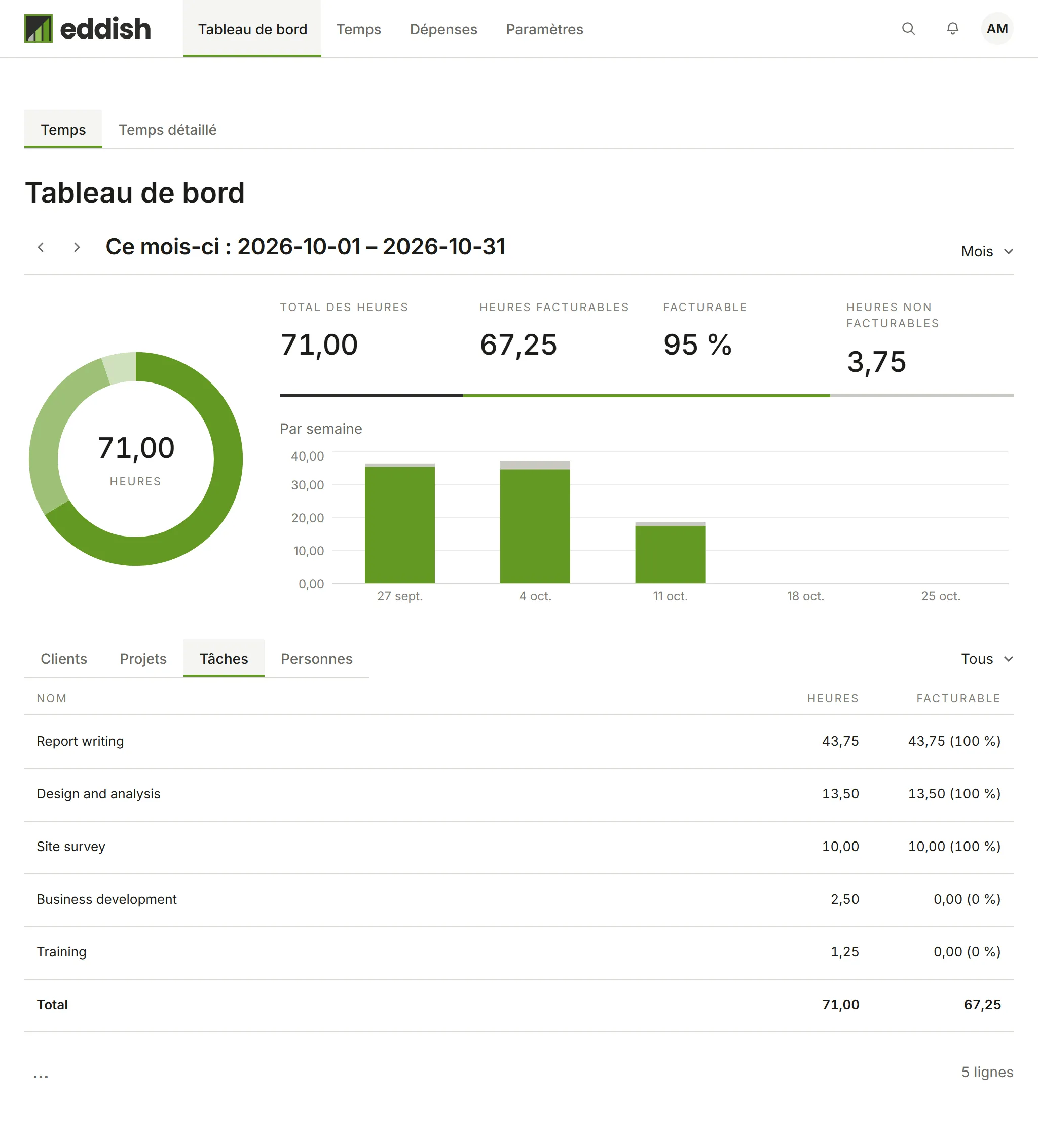Click the eddish logo icon
Screen dimensions: 1038x1148
(x=38, y=28)
